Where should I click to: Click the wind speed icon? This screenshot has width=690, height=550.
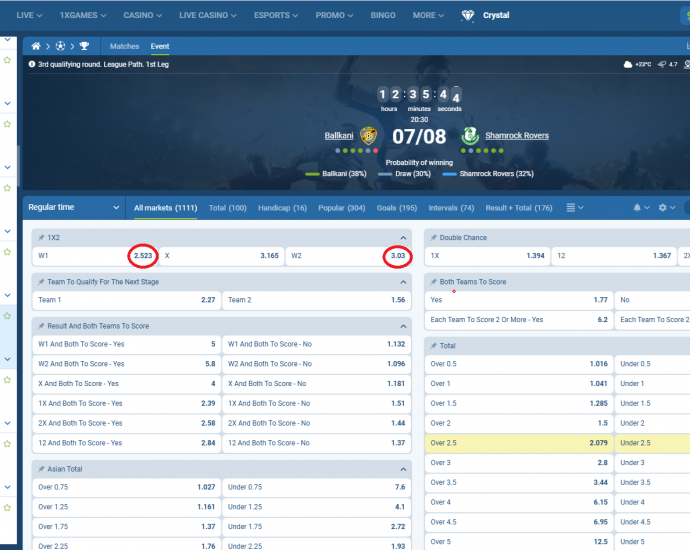coord(662,65)
